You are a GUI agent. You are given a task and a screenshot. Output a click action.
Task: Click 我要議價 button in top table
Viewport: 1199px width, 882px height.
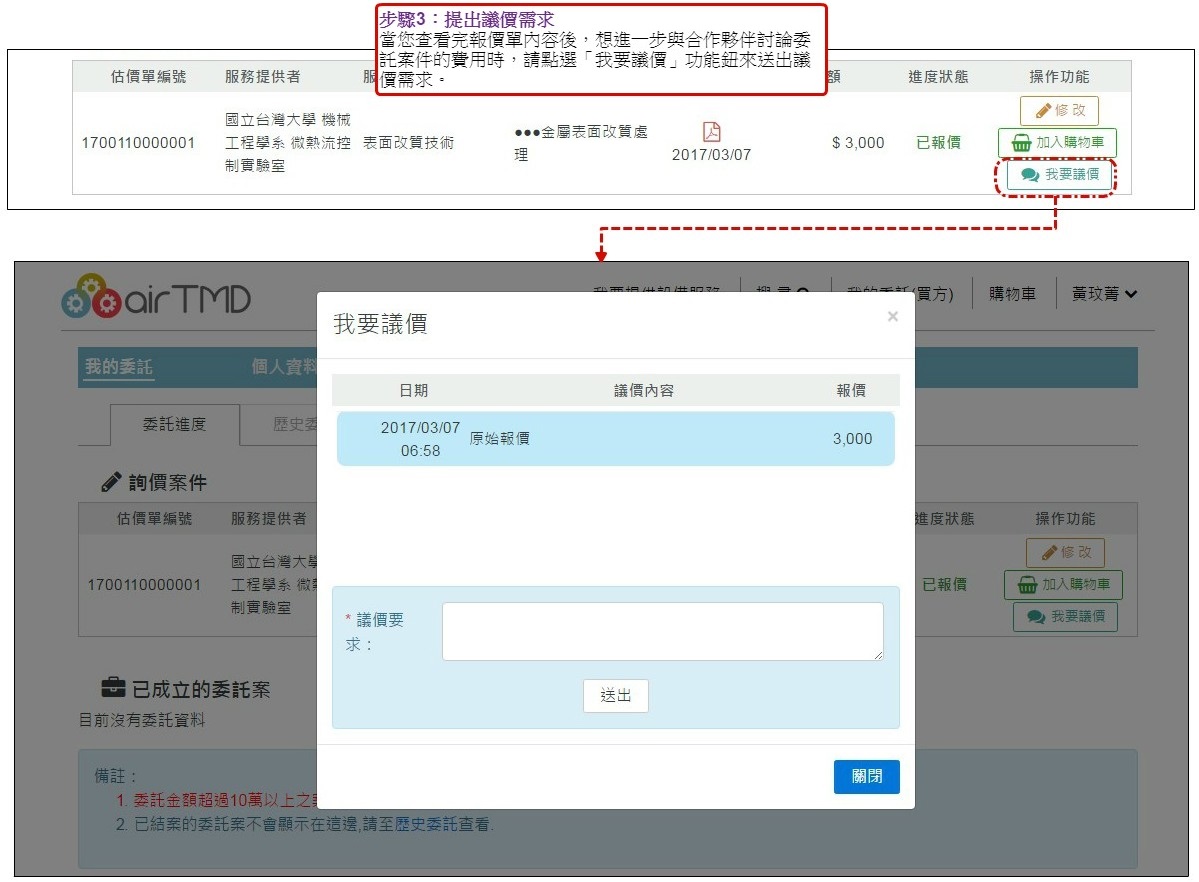point(1059,175)
